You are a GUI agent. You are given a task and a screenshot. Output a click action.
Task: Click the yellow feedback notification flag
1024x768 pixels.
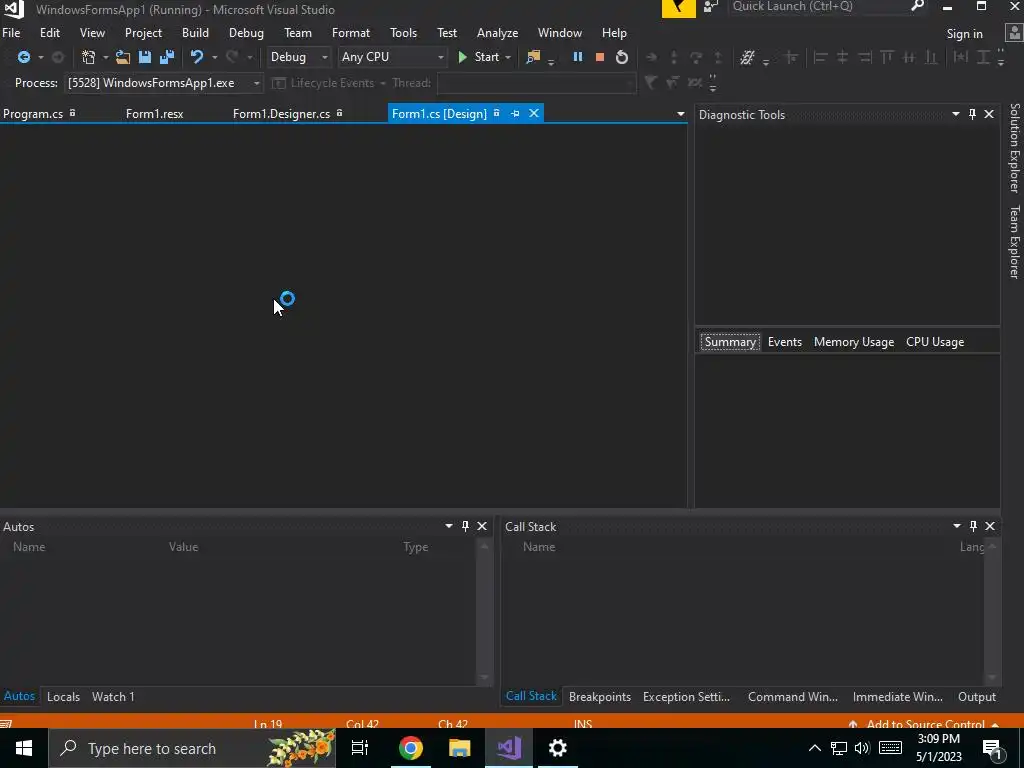point(679,8)
